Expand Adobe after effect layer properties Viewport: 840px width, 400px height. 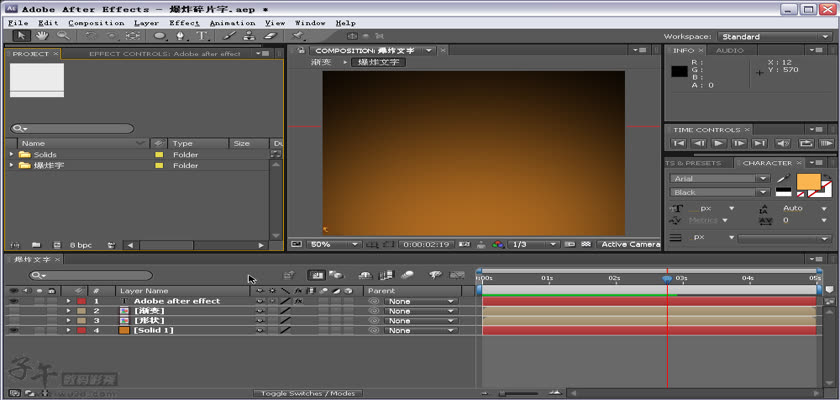pyautogui.click(x=68, y=301)
